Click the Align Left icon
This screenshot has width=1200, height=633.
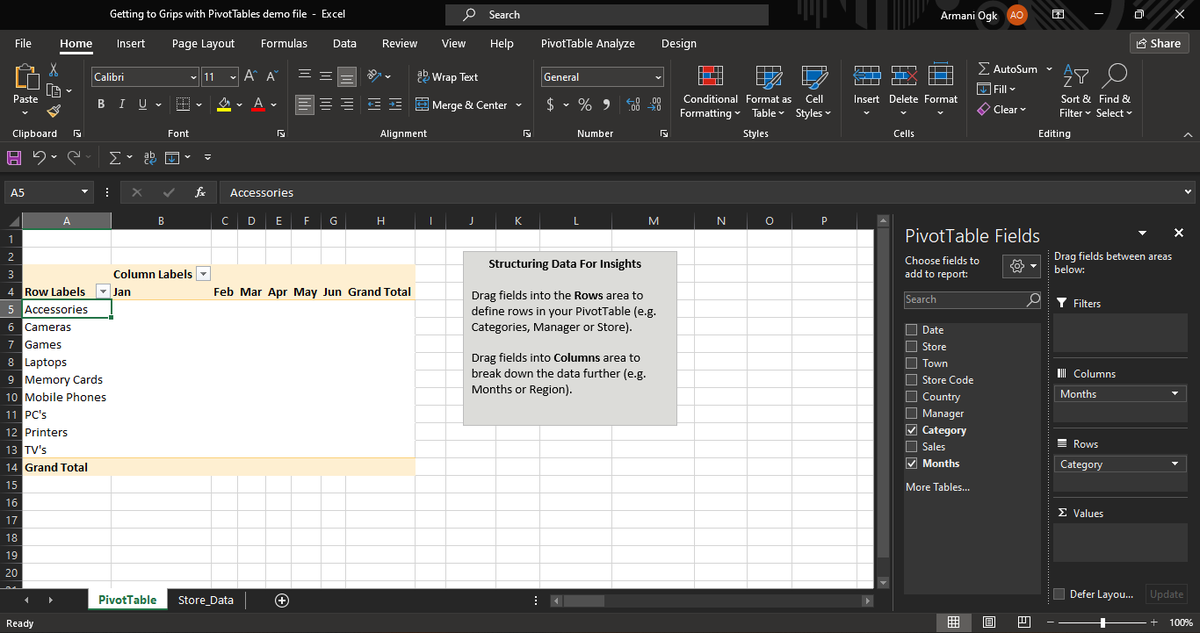tap(306, 105)
